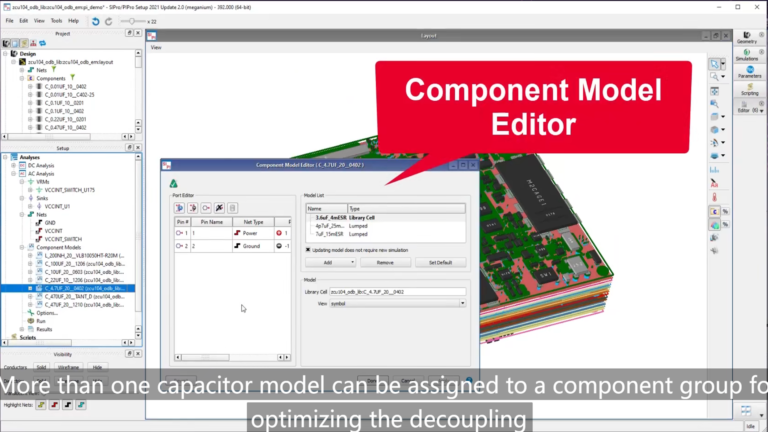This screenshot has height=432, width=768.
Task: Click the Undo arrow in the toolbar
Action: pyautogui.click(x=96, y=21)
